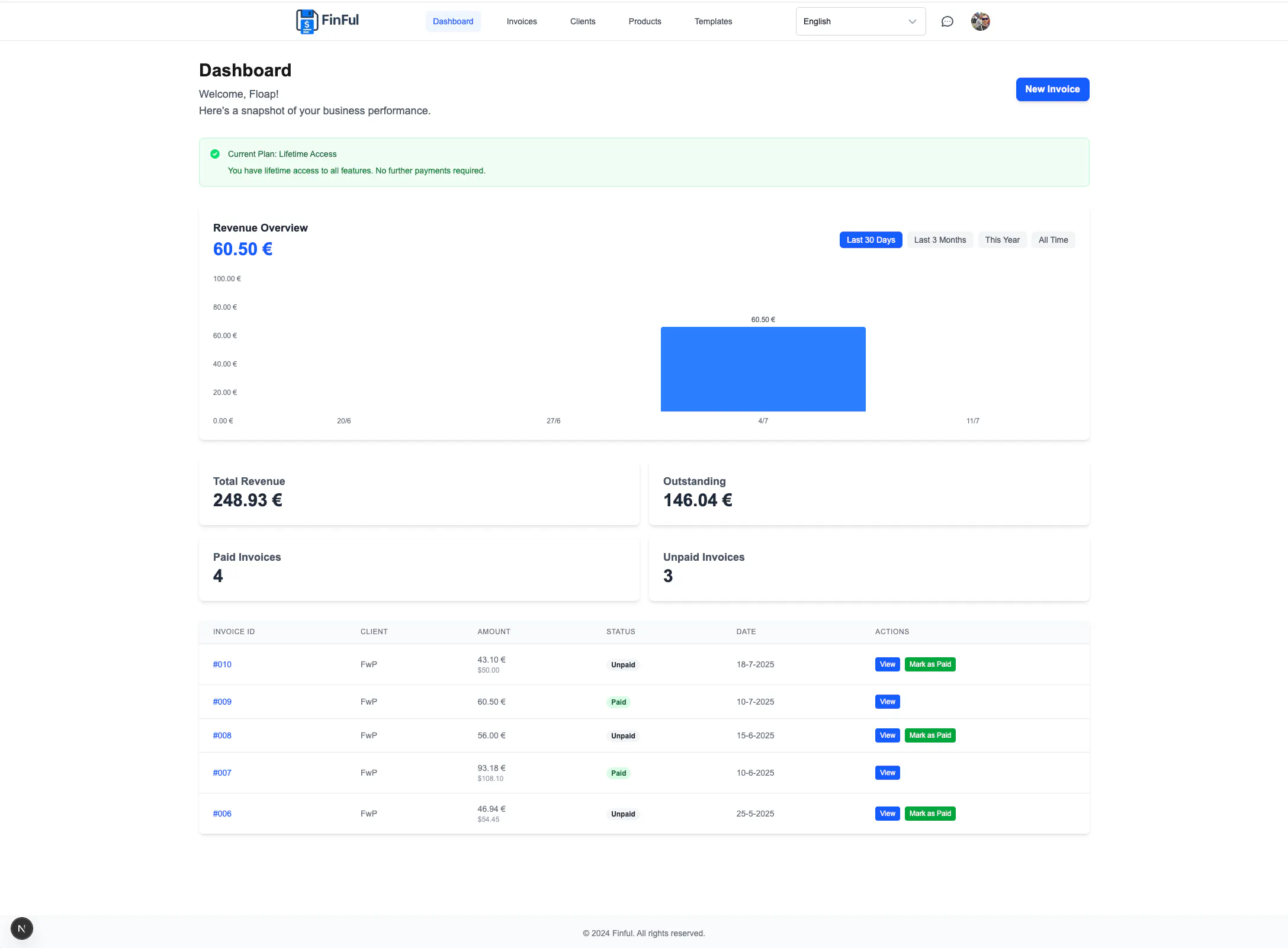Open the Invoices nav item

522,21
